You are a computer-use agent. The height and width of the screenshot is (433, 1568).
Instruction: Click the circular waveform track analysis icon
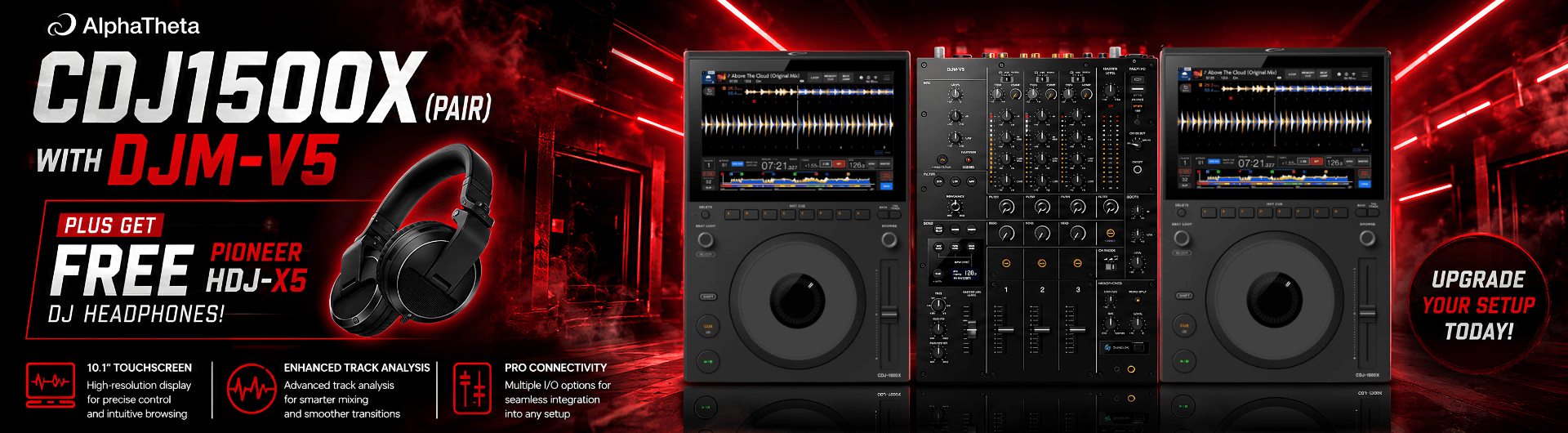252,389
